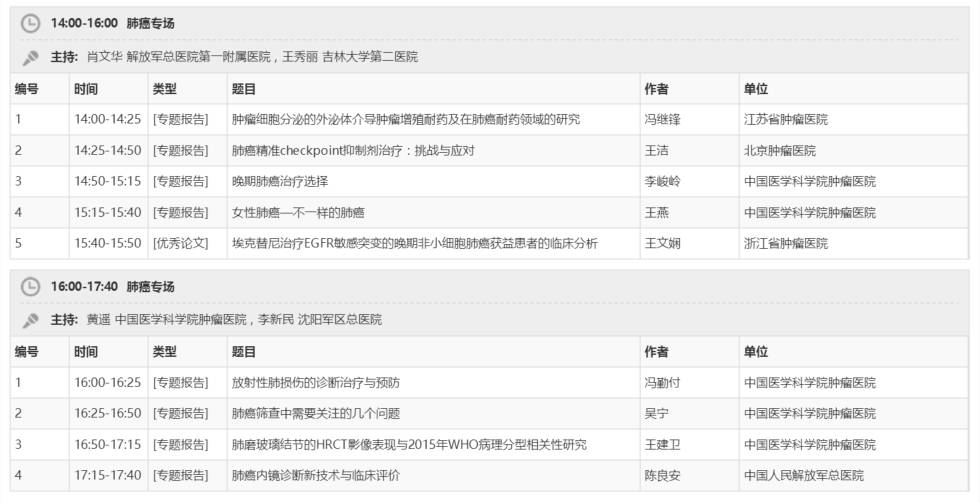The image size is (980, 503).
Task: Open title 肺癌内镜诊断新技术与临床评价
Action: click(316, 475)
